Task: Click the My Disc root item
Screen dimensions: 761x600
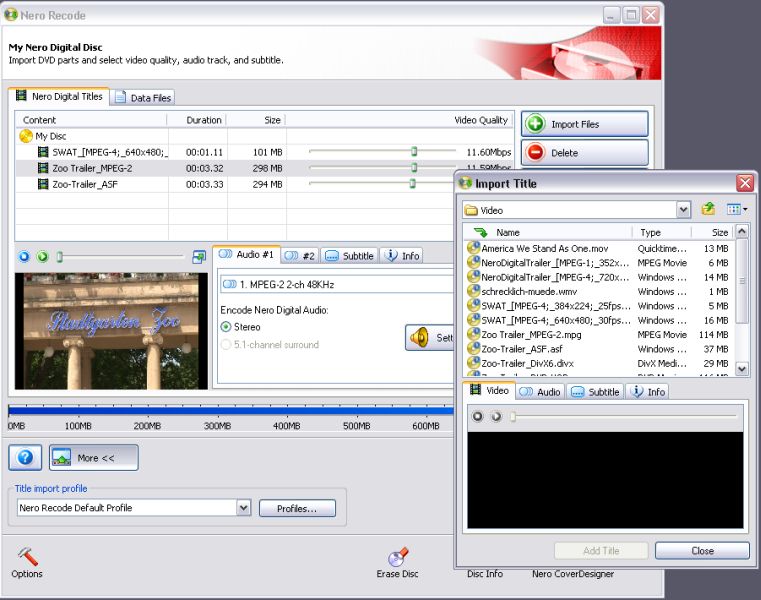Action: [x=43, y=136]
